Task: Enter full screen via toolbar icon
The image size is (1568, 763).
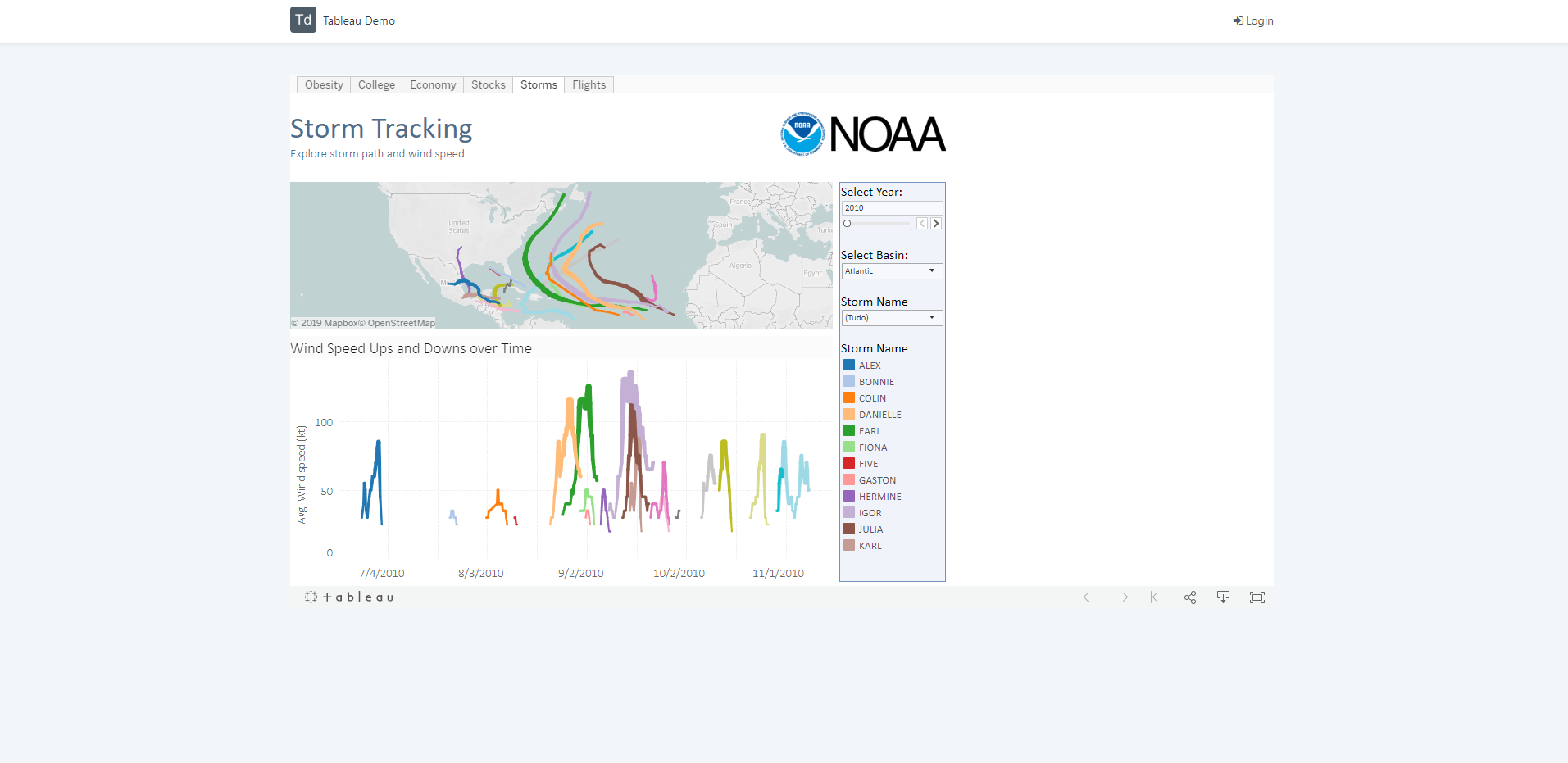Action: (x=1257, y=597)
